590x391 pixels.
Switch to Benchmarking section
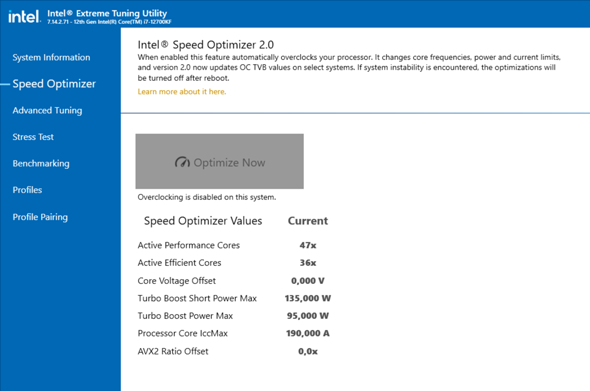(x=41, y=163)
